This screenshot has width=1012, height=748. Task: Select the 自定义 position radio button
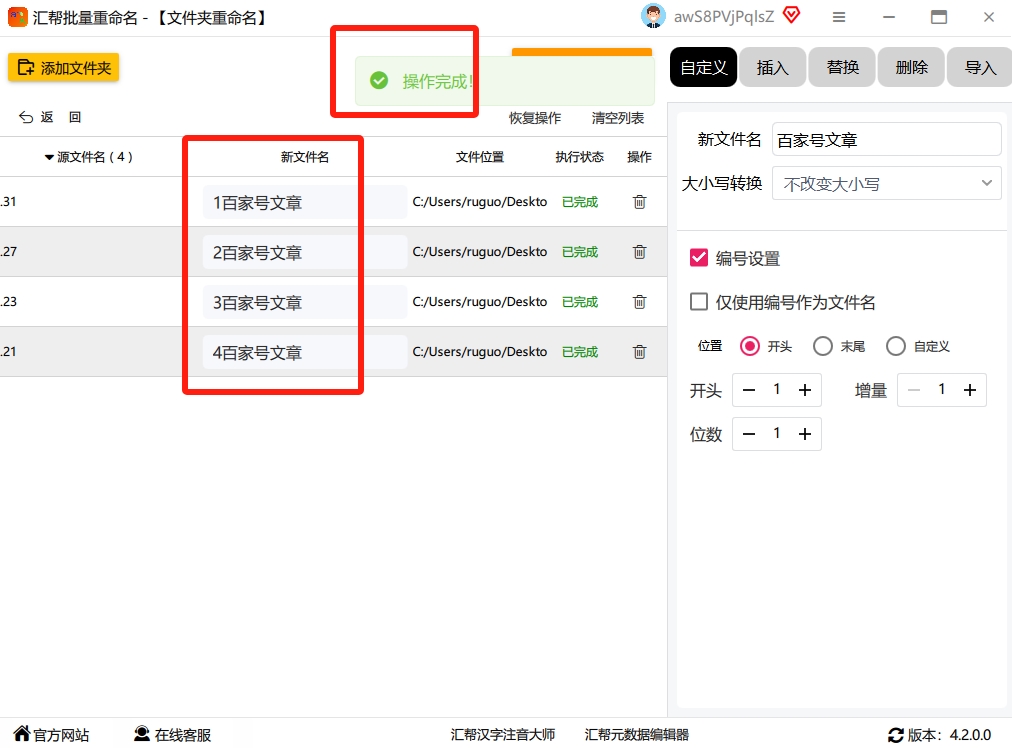[895, 347]
